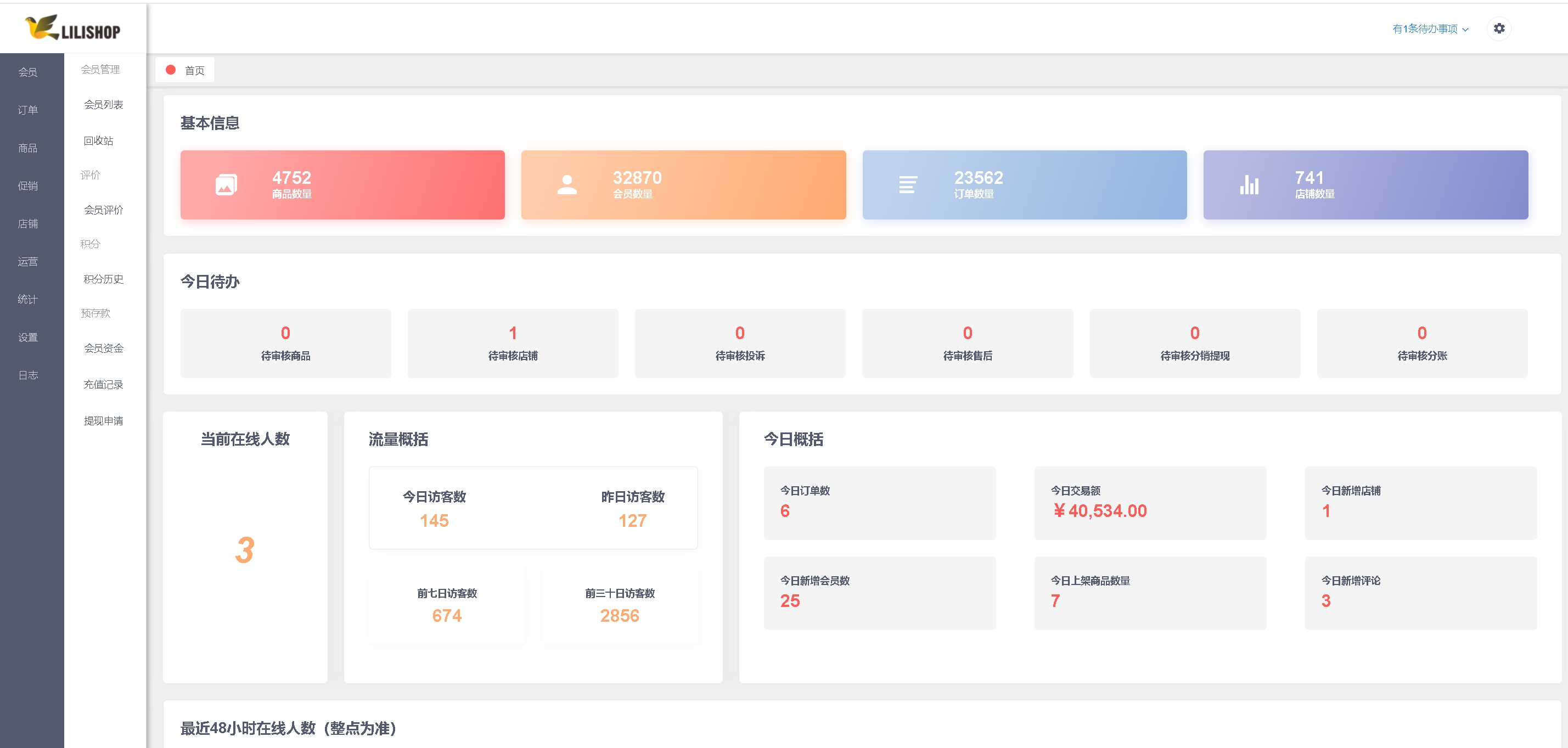1568x748 pixels.
Task: Click the 积分 group heading
Action: pos(90,244)
